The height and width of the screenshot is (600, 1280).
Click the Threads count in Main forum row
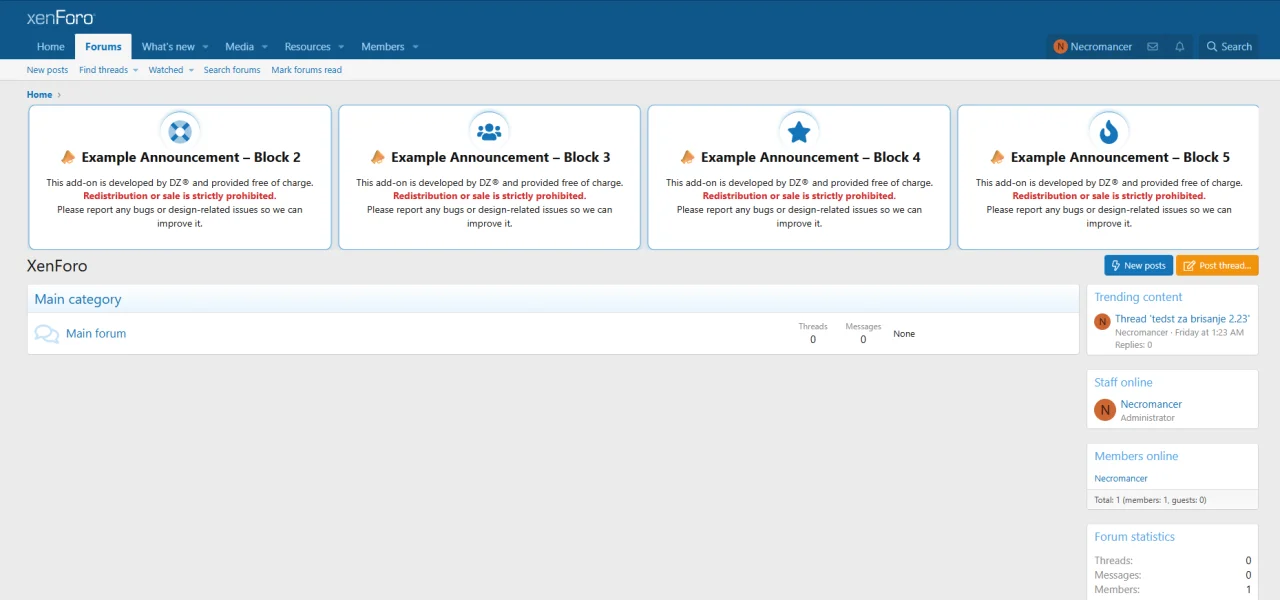tap(813, 339)
